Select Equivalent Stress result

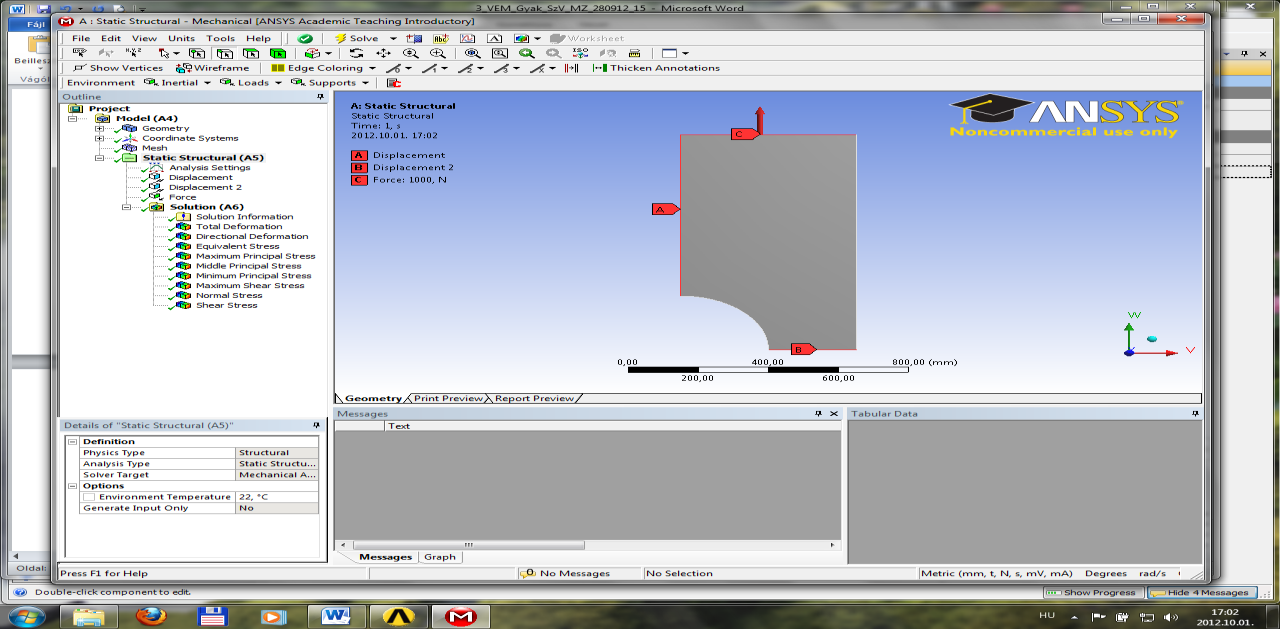pyautogui.click(x=237, y=246)
